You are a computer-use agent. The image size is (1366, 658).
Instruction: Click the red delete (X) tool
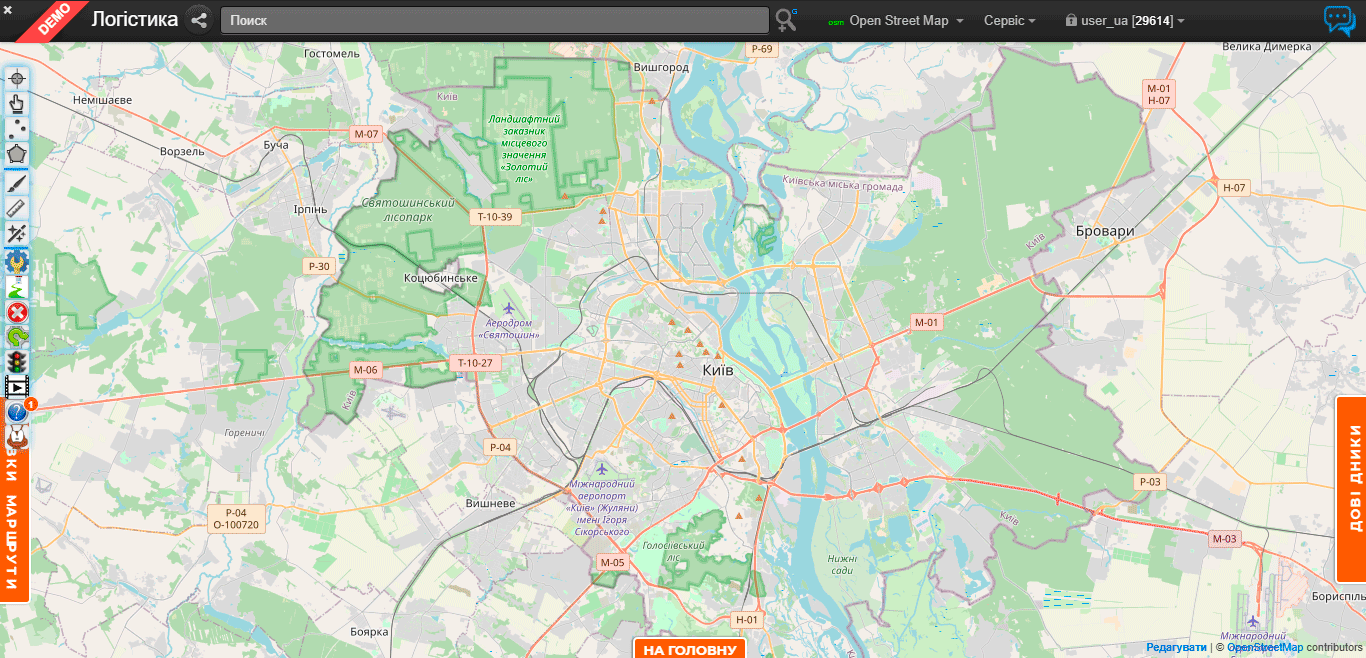17,312
